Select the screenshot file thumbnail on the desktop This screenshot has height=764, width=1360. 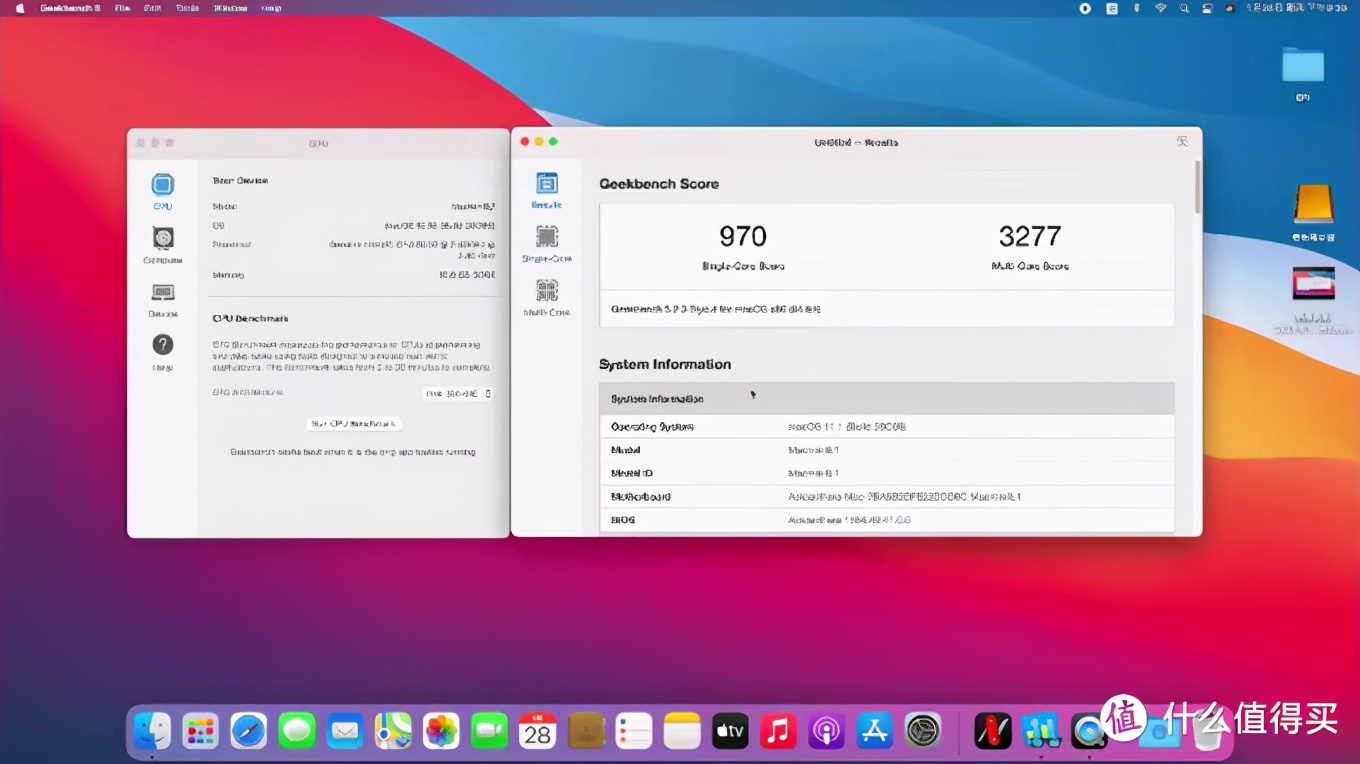tap(1313, 284)
